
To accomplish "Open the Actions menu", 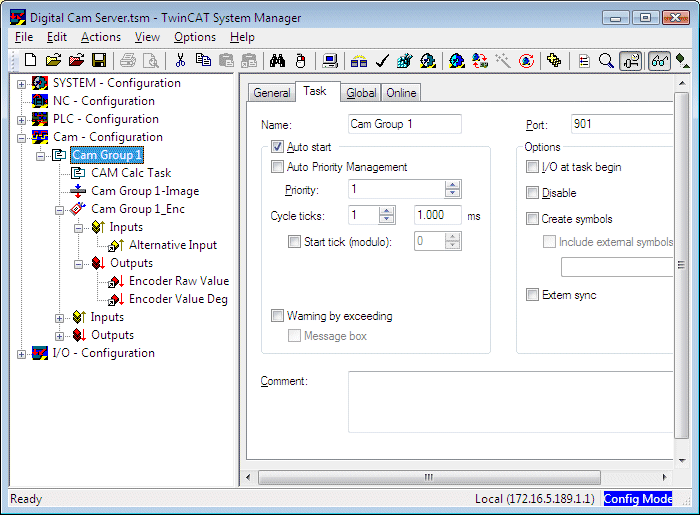I will (x=100, y=37).
